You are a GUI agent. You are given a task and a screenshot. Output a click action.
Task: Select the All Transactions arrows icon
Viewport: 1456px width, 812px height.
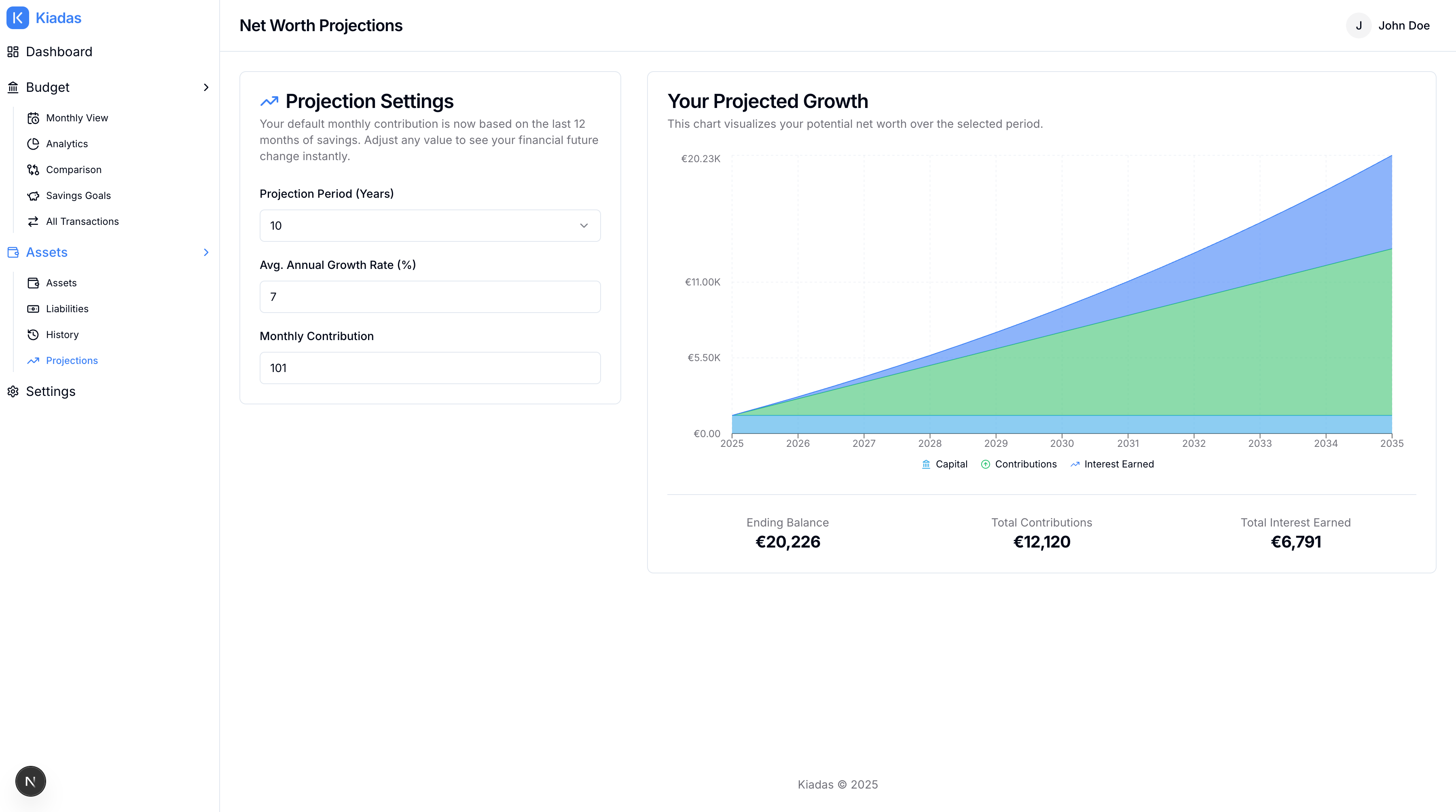[33, 222]
